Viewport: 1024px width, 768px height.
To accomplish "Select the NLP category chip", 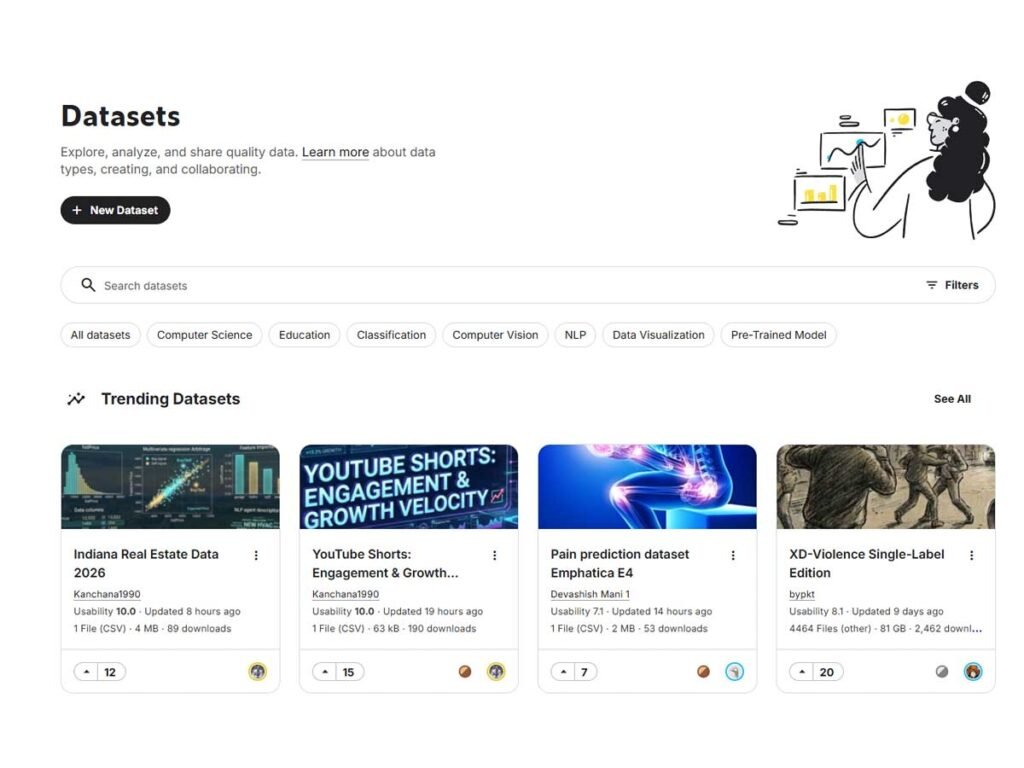I will click(x=575, y=335).
